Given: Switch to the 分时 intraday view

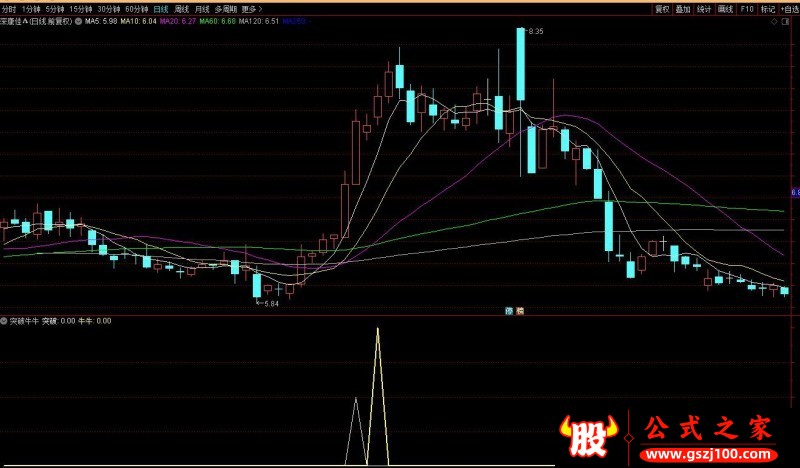Looking at the screenshot, I should [9, 9].
